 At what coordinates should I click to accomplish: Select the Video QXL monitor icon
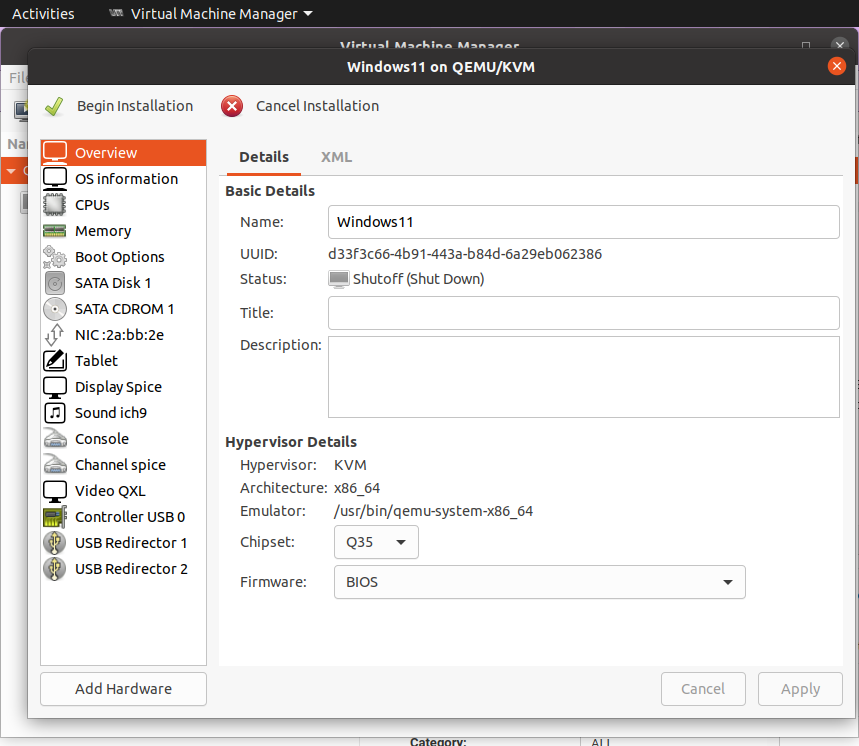55,491
